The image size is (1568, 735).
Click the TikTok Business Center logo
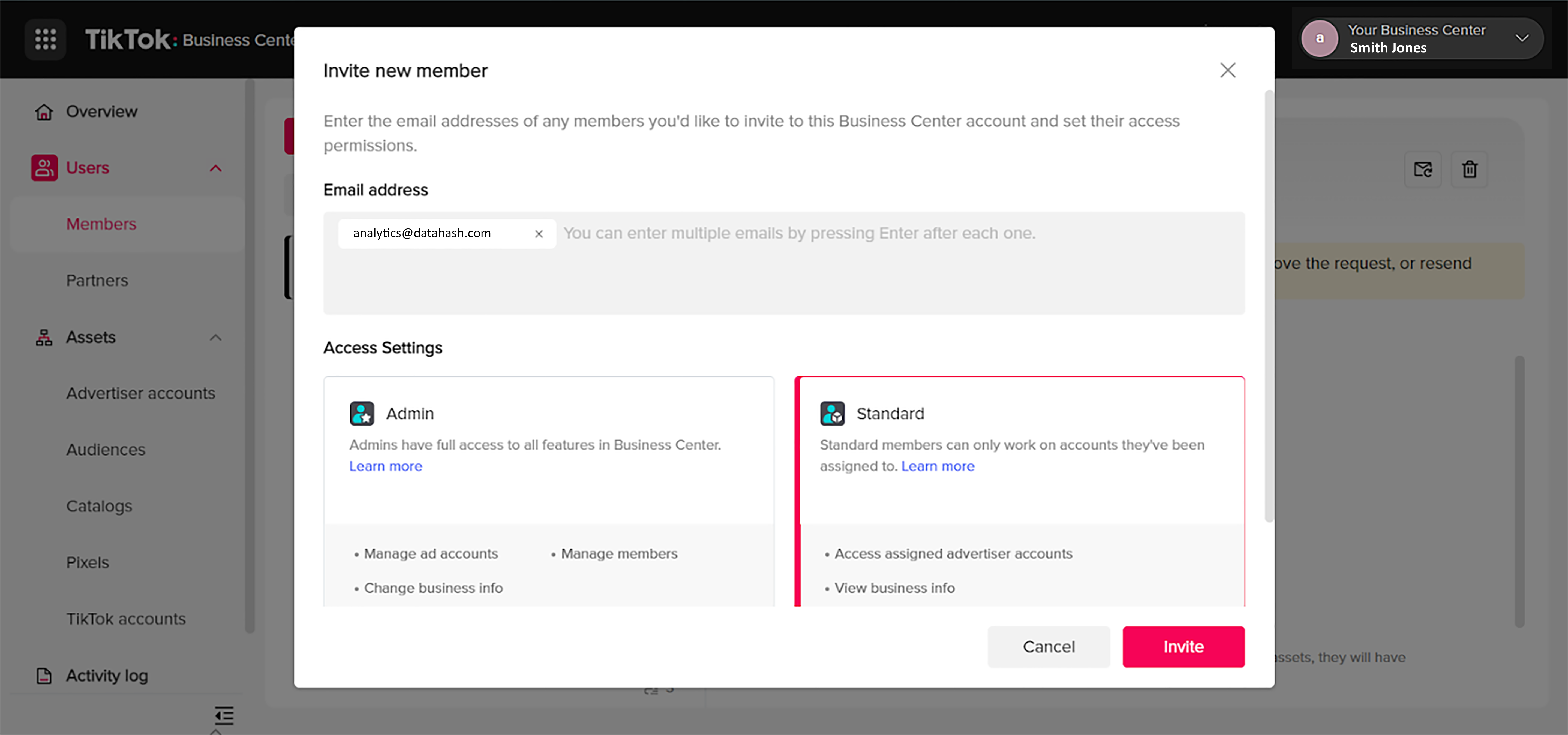(x=189, y=40)
